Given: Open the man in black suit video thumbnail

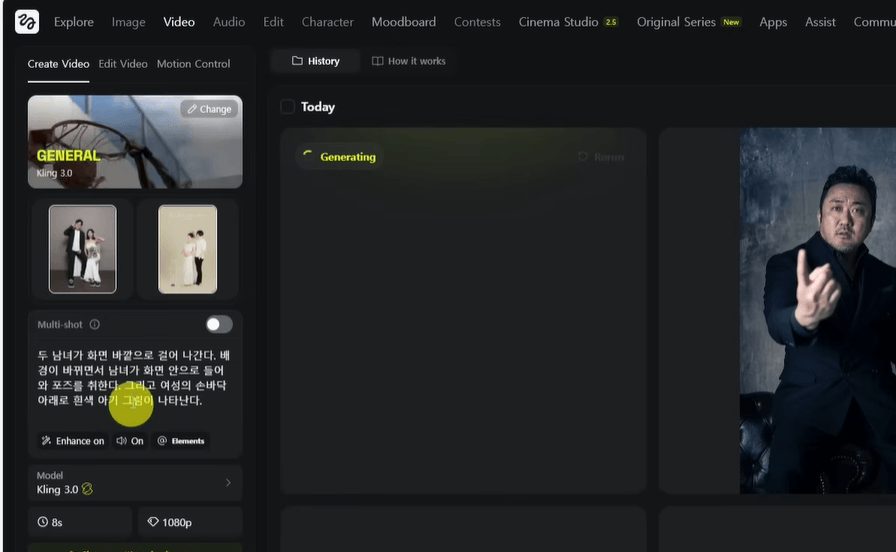Looking at the screenshot, I should [x=818, y=310].
